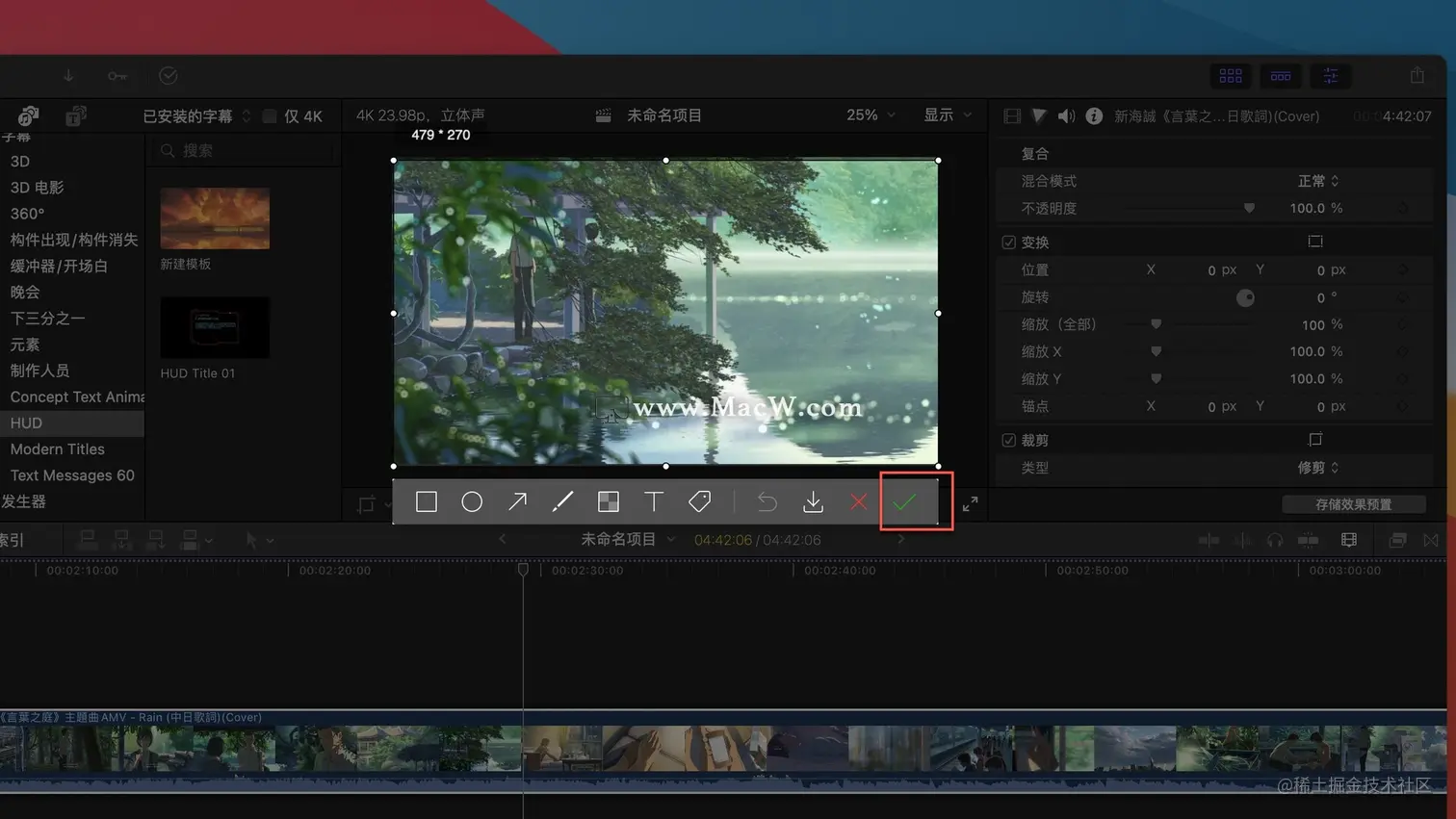Go to next timeline history arrow
The image size is (1456, 819).
(900, 540)
